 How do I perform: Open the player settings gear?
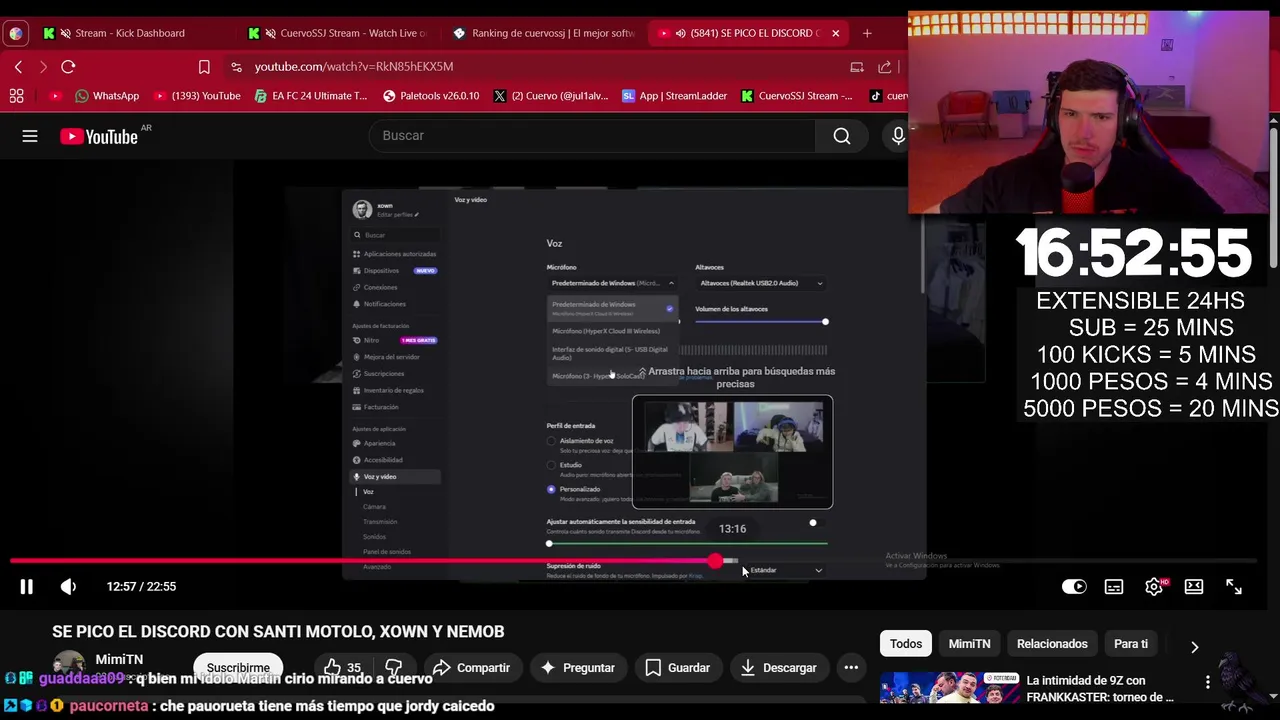point(1154,587)
